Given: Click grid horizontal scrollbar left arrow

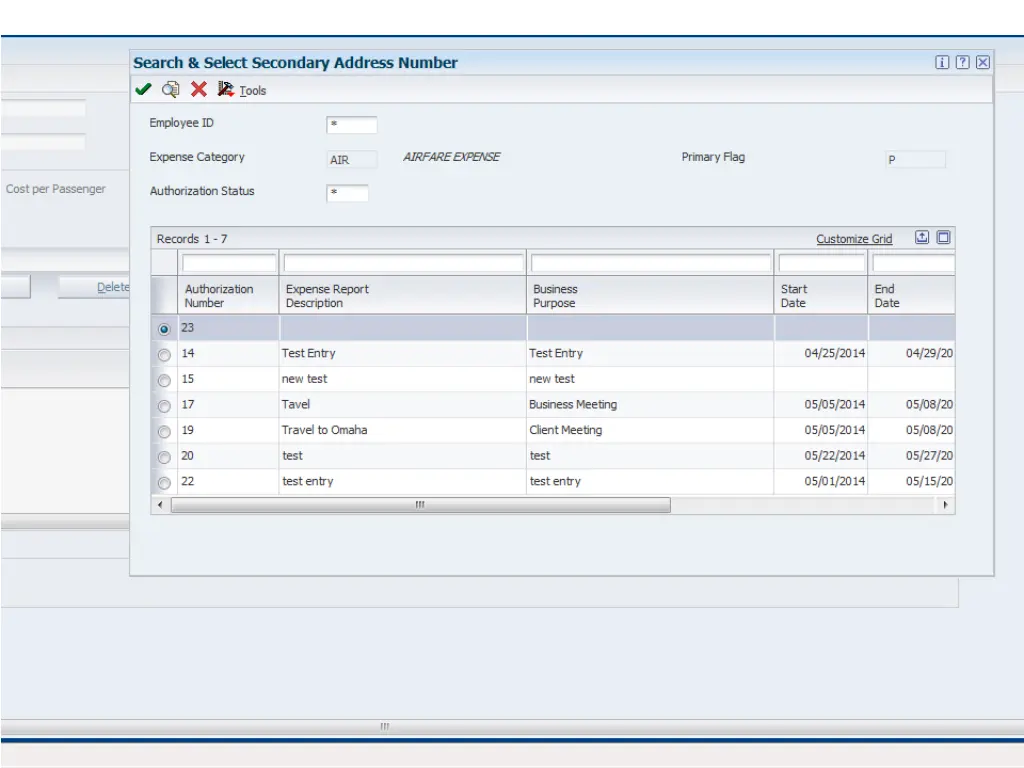Looking at the screenshot, I should (160, 505).
